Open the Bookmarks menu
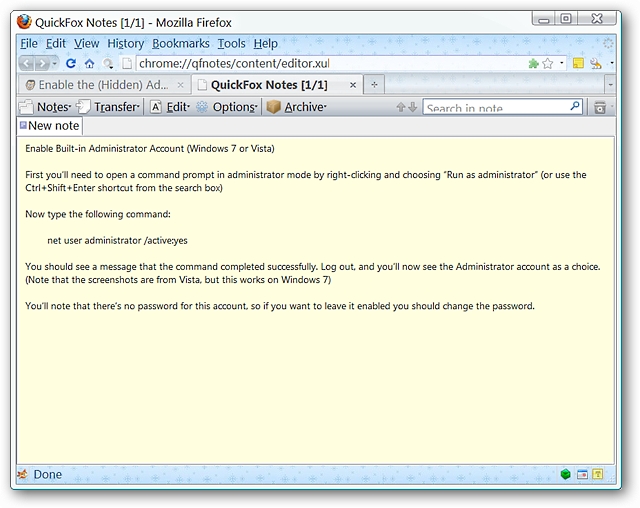Viewport: 640px width, 508px height. [181, 43]
